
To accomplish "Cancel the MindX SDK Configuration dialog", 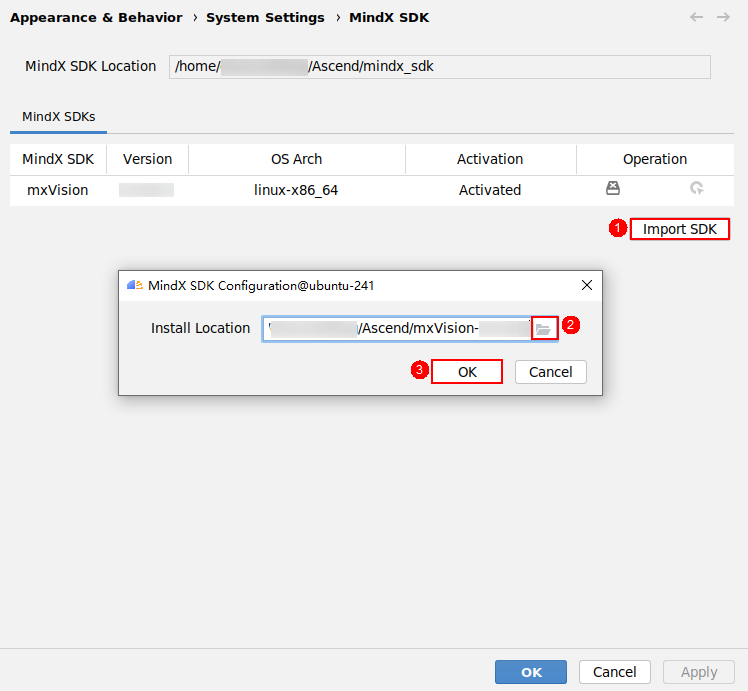I will [x=551, y=371].
